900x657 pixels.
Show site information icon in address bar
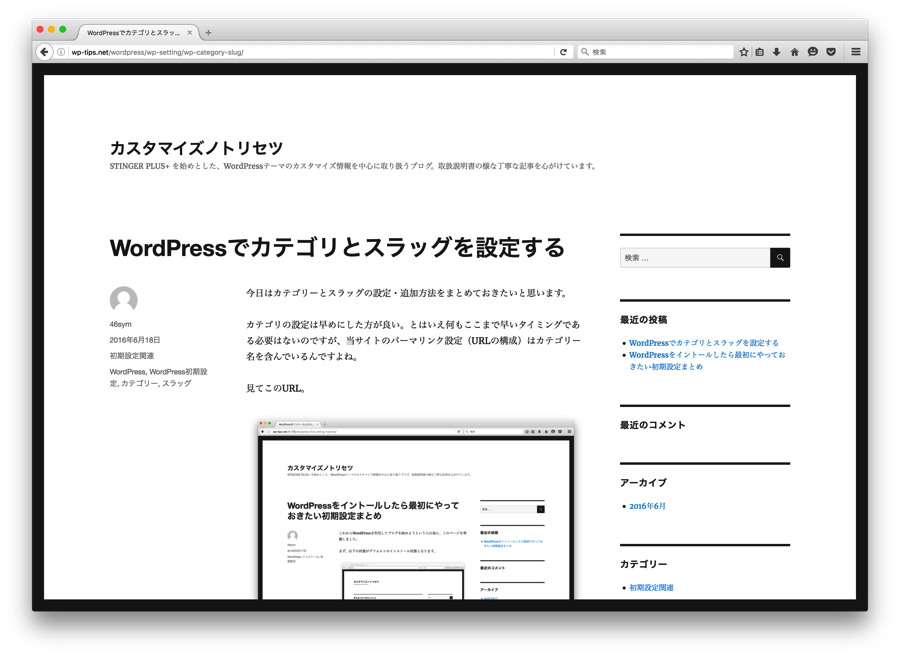click(61, 52)
